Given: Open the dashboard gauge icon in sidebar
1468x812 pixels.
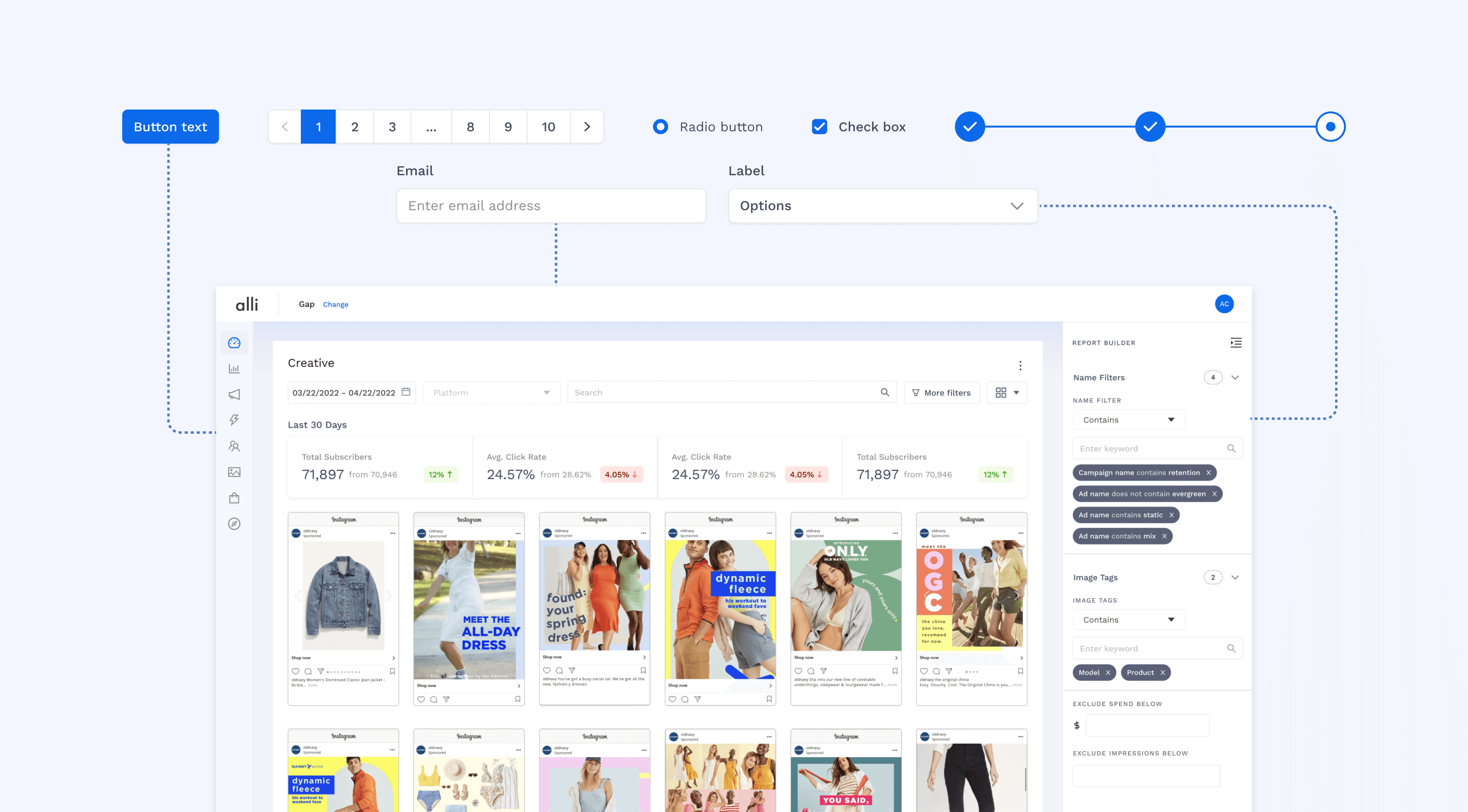Looking at the screenshot, I should (x=234, y=342).
